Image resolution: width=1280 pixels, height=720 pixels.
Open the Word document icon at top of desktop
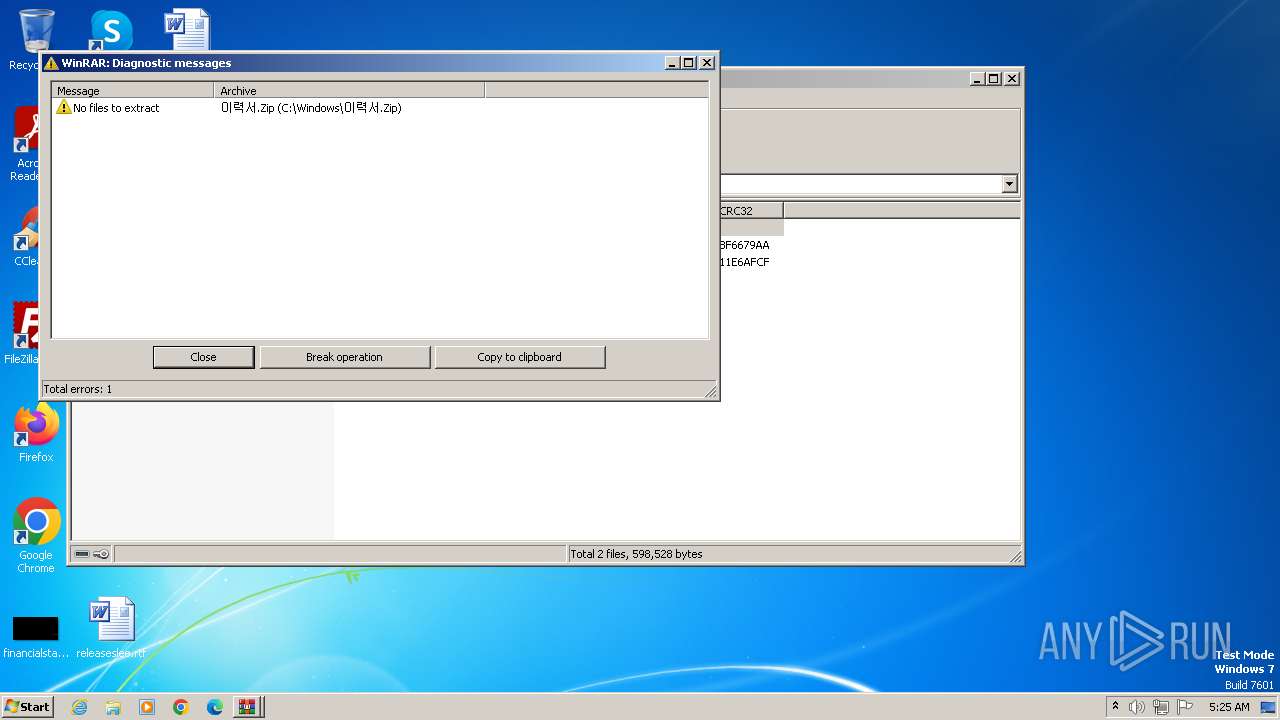pos(187,30)
